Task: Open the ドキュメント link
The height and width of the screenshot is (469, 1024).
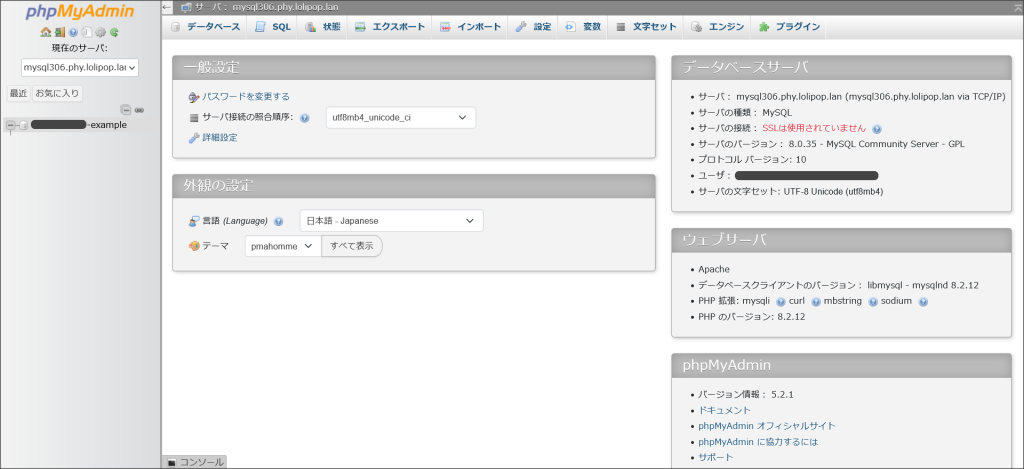Action: coord(724,410)
